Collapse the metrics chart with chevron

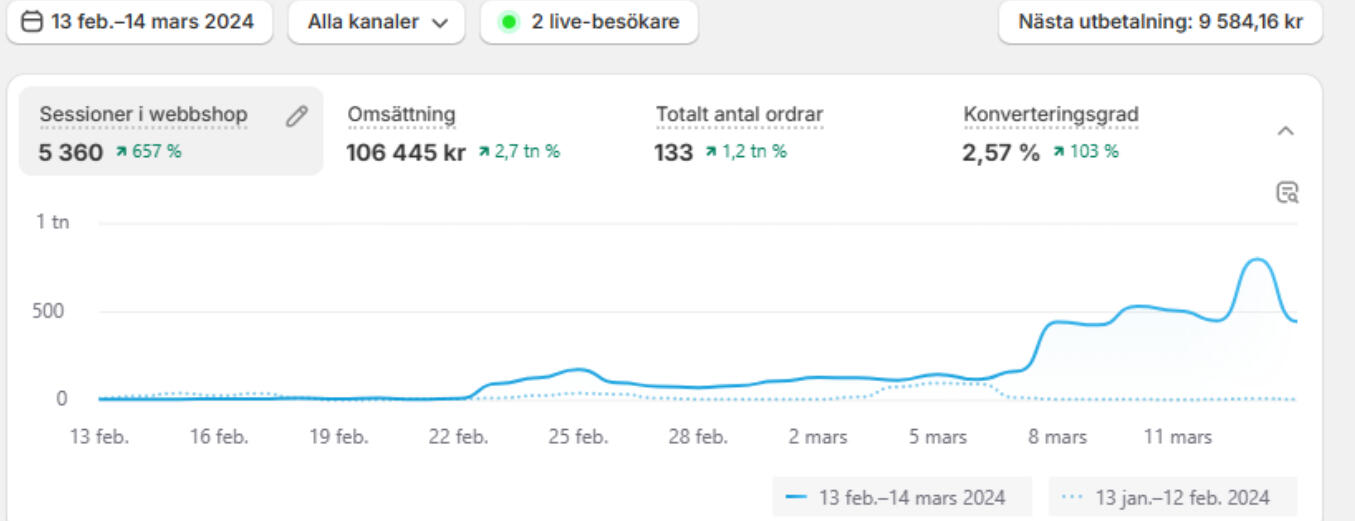tap(1287, 131)
